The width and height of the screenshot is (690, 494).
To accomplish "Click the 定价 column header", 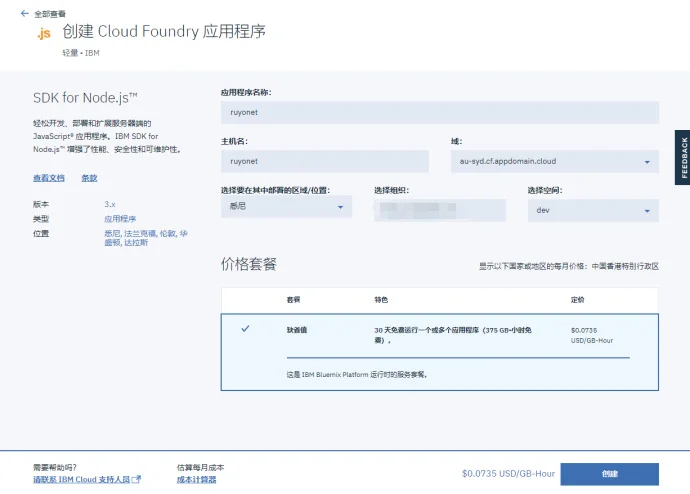I will tap(577, 300).
